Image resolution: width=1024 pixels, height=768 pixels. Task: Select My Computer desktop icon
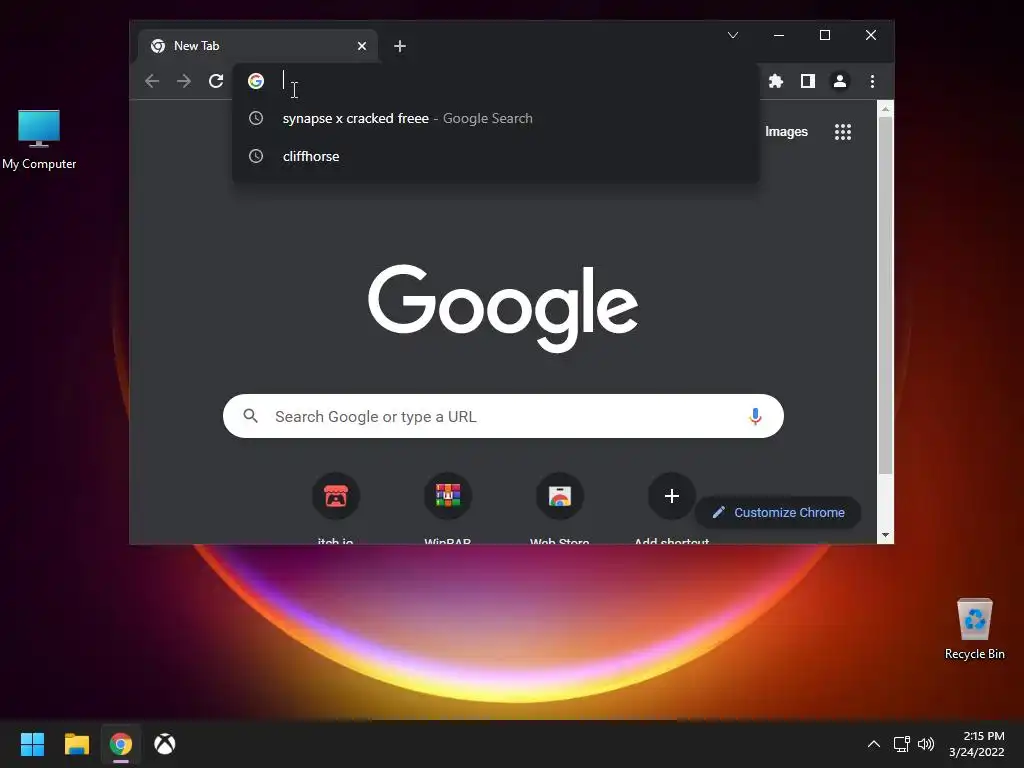[39, 140]
